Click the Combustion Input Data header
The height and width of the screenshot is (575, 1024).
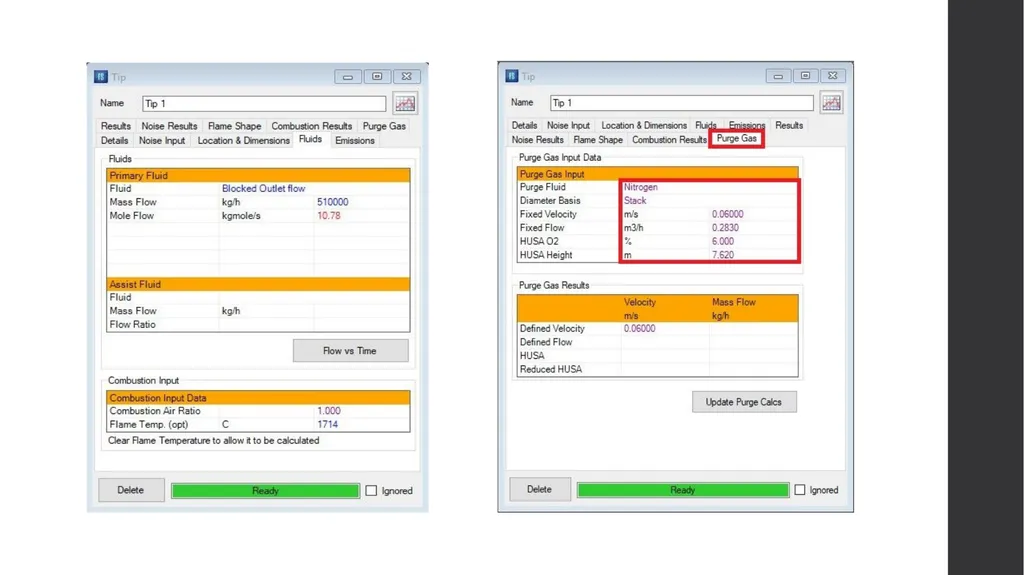click(x=258, y=397)
